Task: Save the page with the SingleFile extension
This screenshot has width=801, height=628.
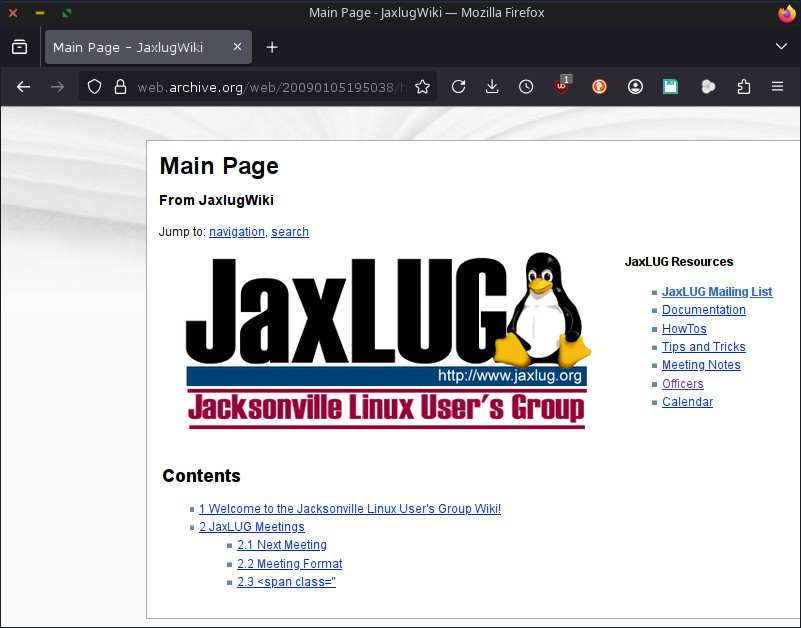Action: coord(670,87)
